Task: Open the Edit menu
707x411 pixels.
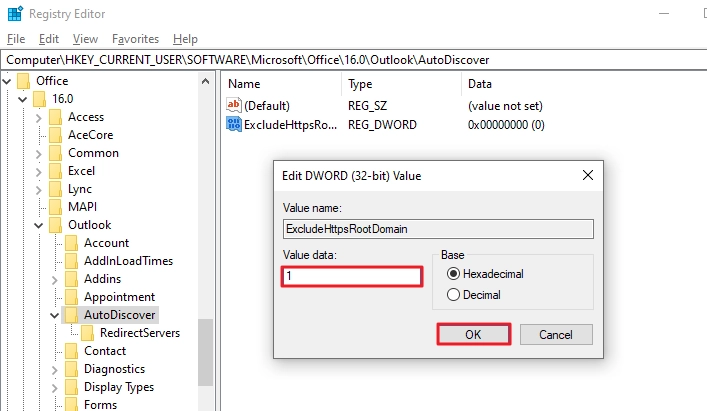Action: pyautogui.click(x=49, y=39)
